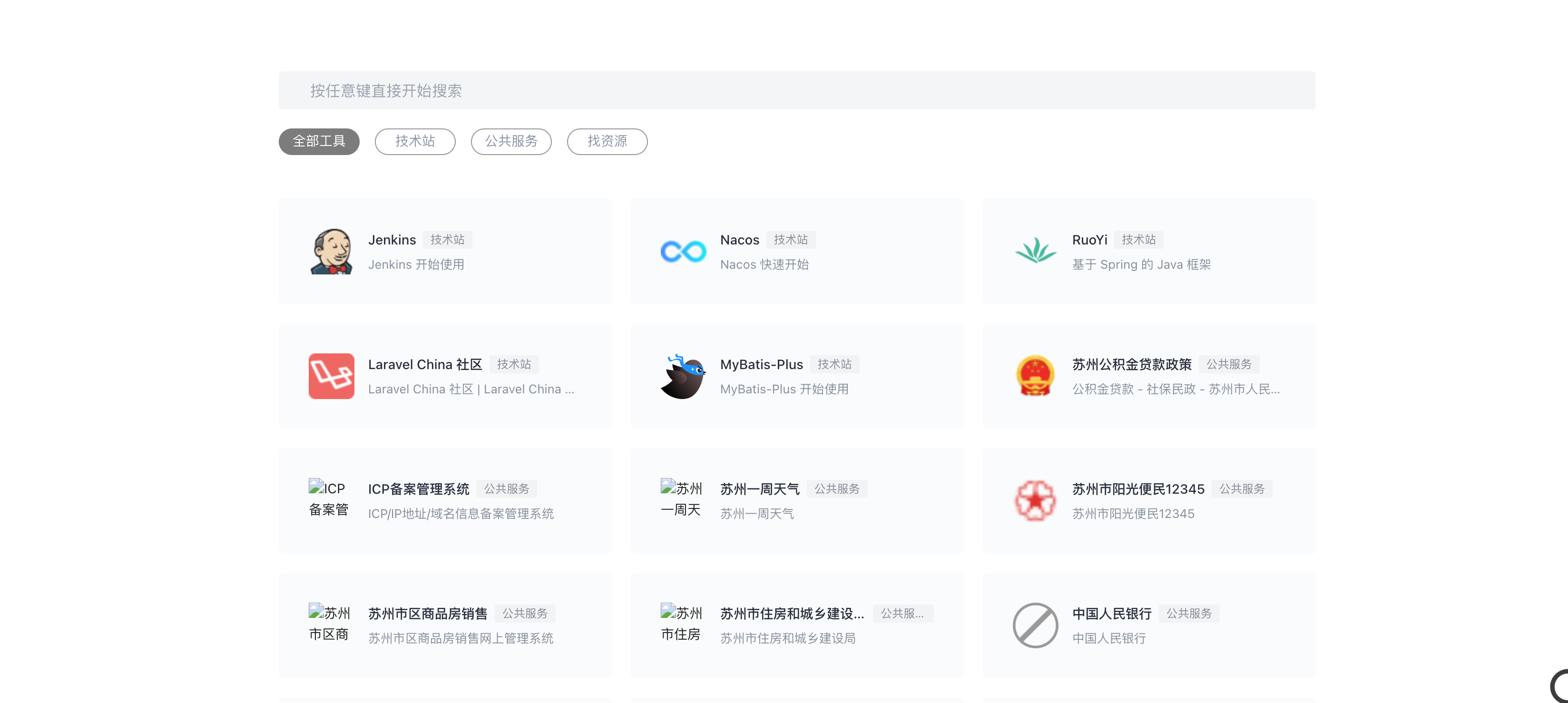The width and height of the screenshot is (1568, 703).
Task: Filter by 公共服务 category
Action: click(x=511, y=141)
